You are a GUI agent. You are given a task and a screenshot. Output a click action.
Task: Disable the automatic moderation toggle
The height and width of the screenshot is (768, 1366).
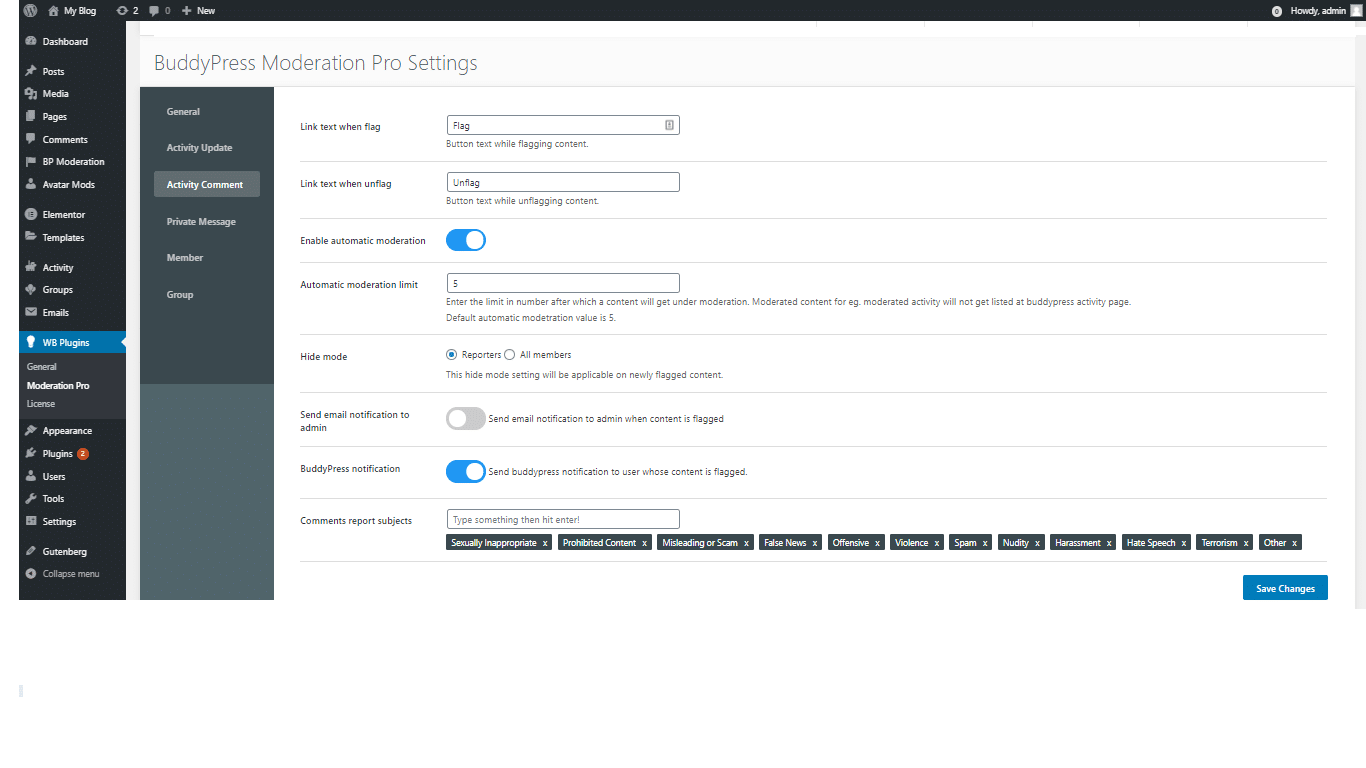(465, 240)
